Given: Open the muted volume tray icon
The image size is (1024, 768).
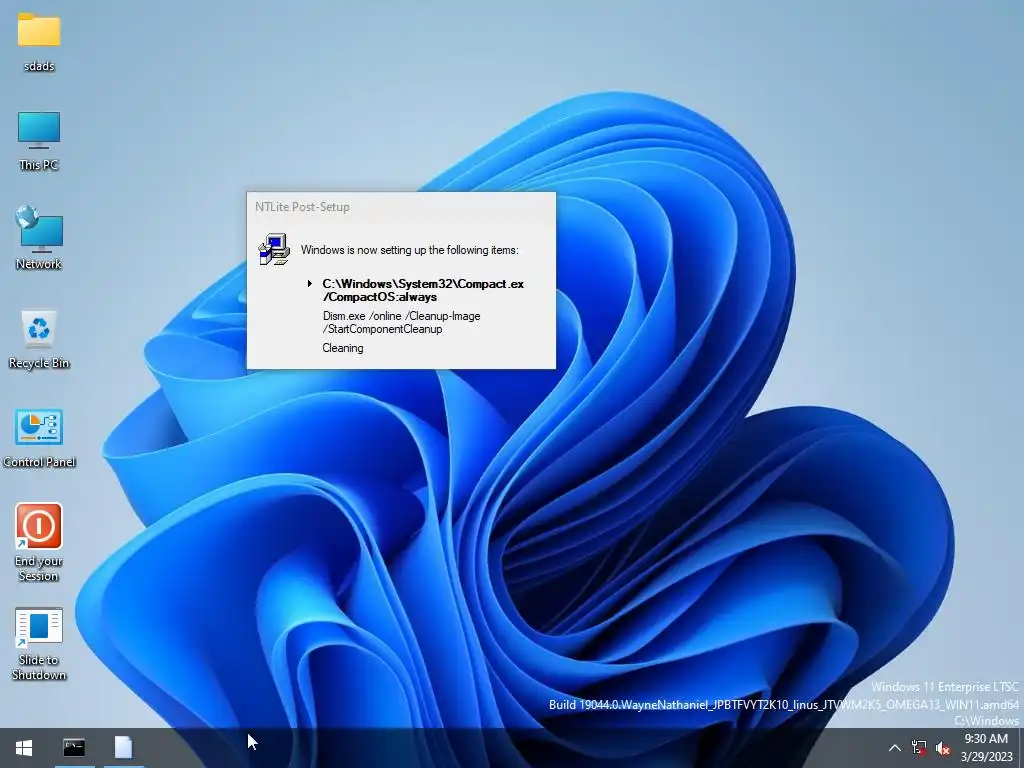Looking at the screenshot, I should tap(942, 748).
